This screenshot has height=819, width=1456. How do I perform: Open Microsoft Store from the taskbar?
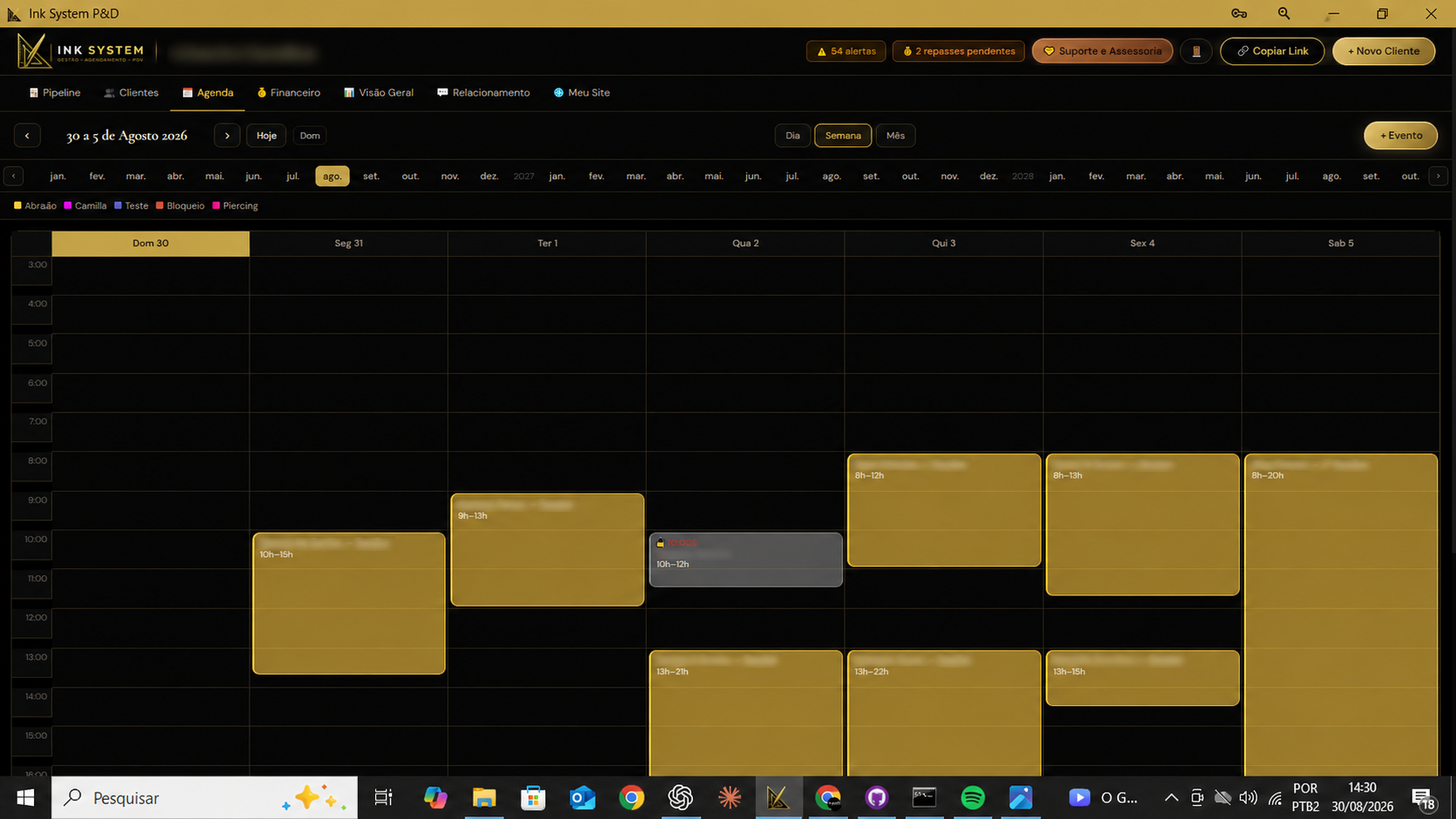coord(533,797)
